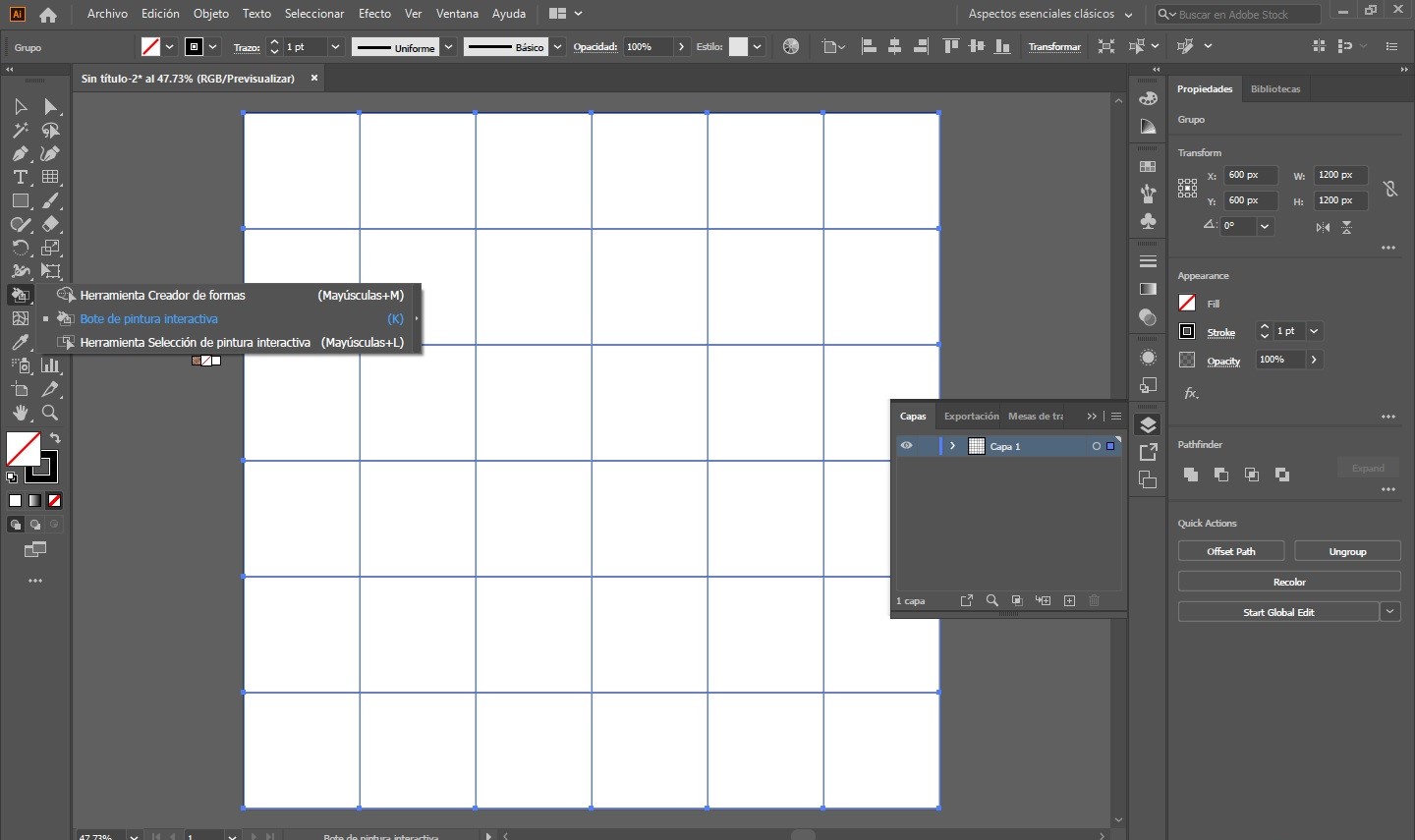Set paint mode to Gradient
Image resolution: width=1415 pixels, height=840 pixels.
tap(34, 501)
